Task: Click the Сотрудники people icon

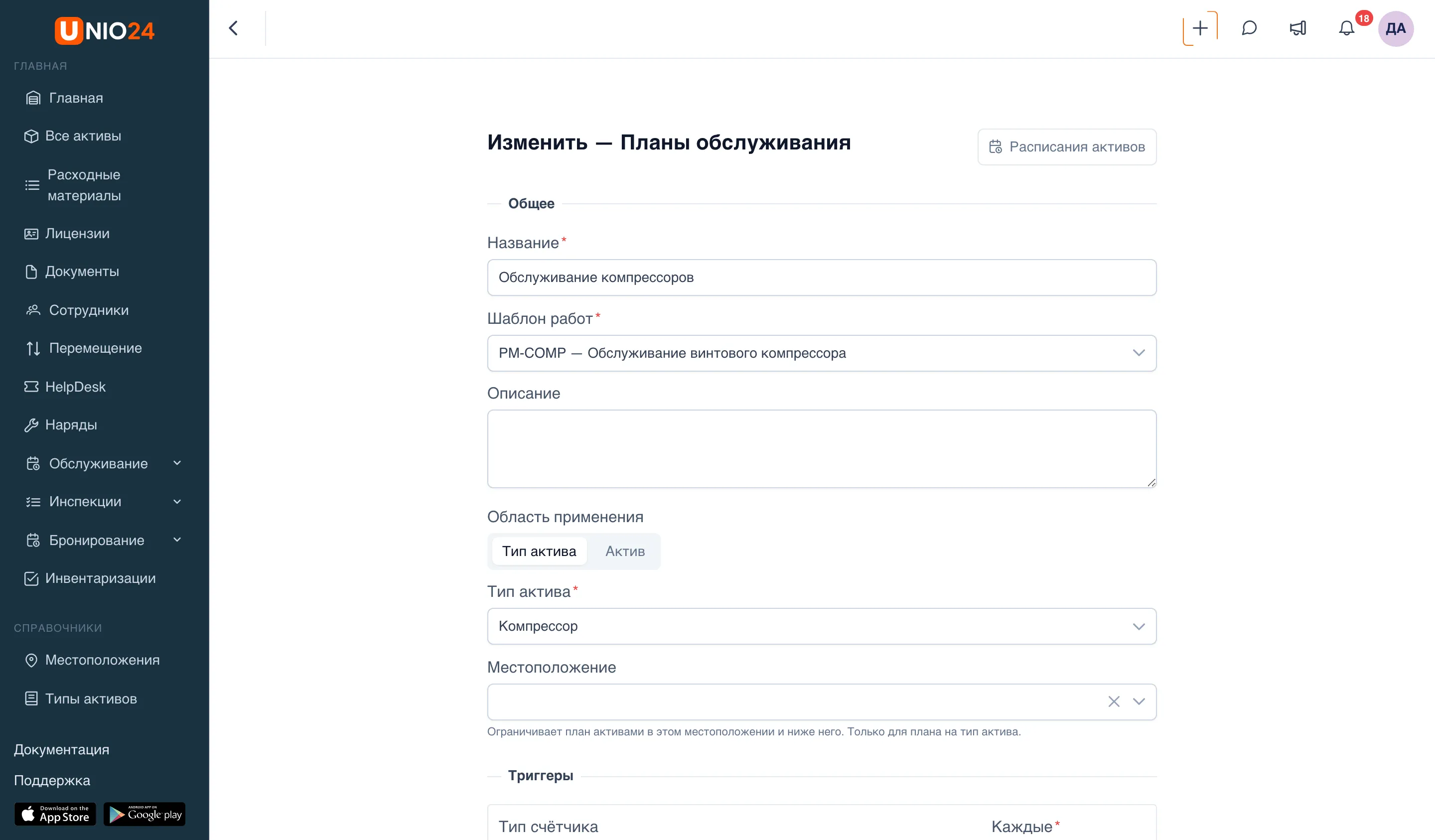Action: point(33,310)
